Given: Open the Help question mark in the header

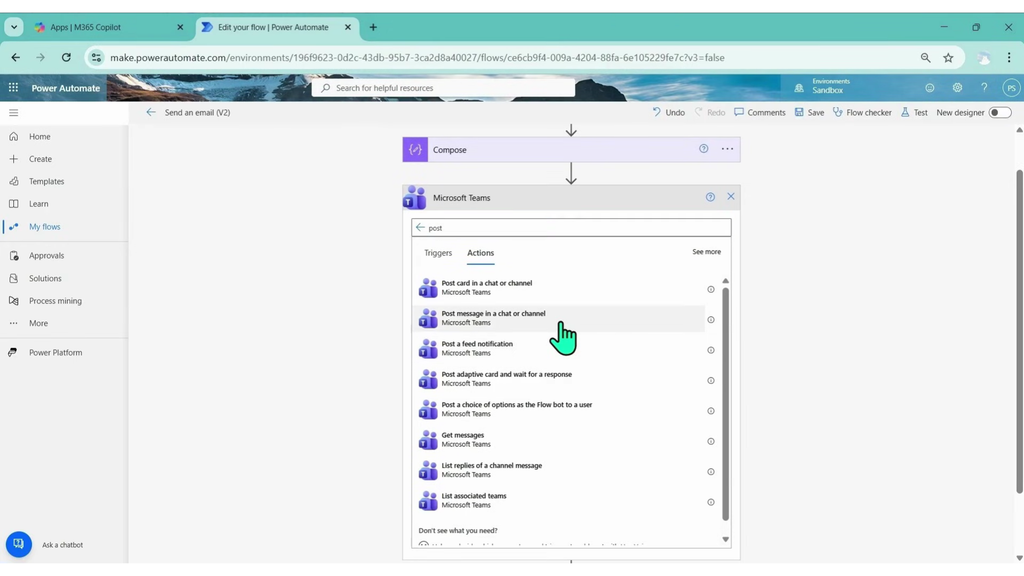Looking at the screenshot, I should pos(984,88).
